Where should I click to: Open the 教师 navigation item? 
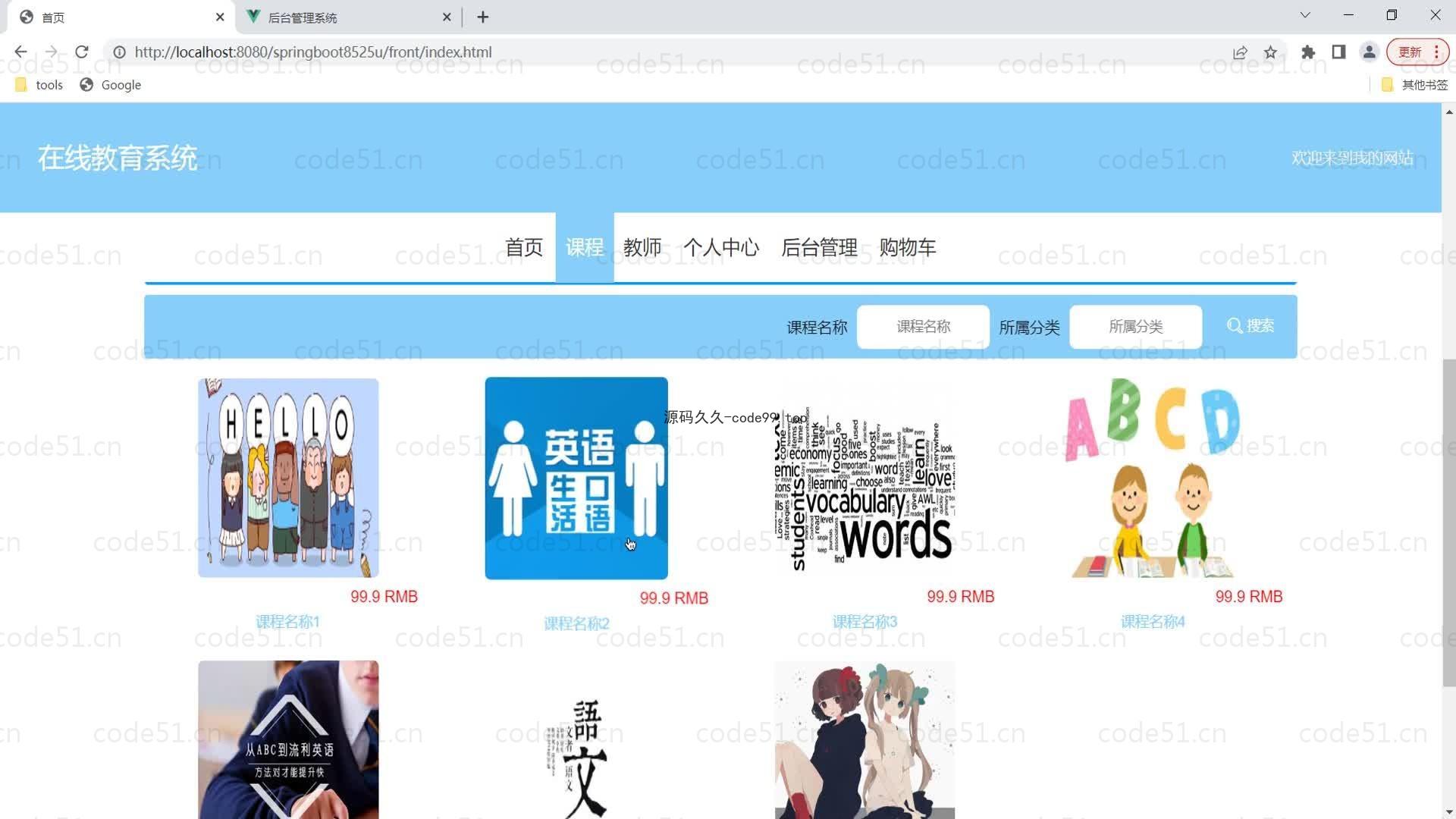tap(642, 247)
